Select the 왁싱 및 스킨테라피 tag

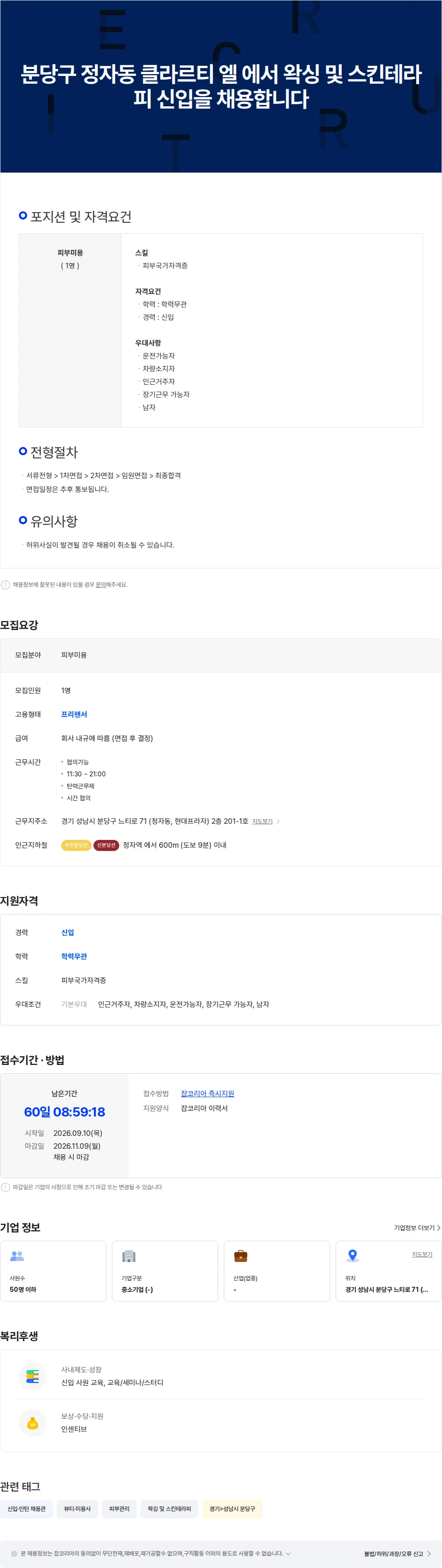click(x=169, y=1508)
